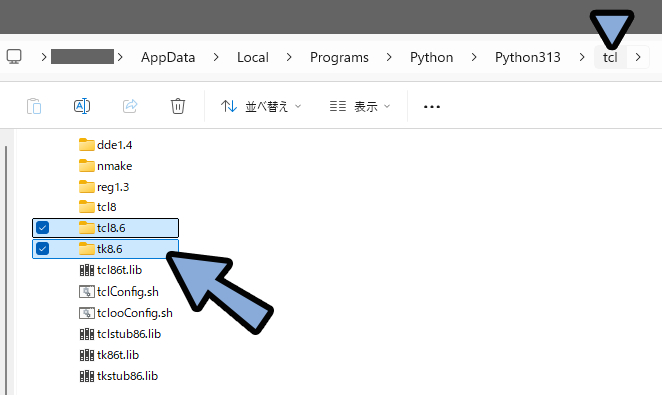
Task: Go to Python in the breadcrumb
Action: [431, 57]
